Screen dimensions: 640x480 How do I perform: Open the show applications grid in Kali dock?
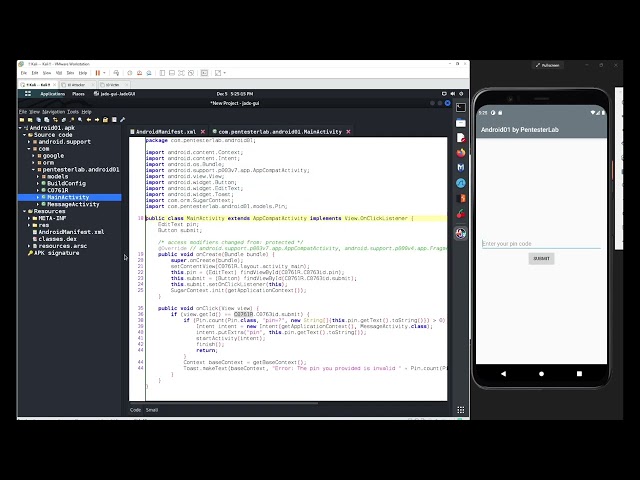[461, 410]
